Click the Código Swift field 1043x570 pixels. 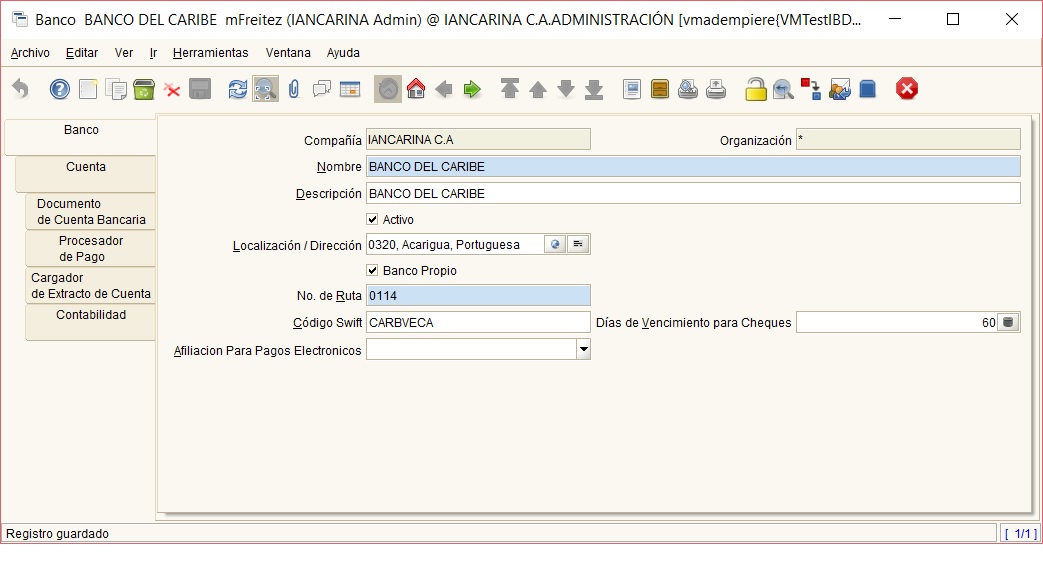(478, 322)
